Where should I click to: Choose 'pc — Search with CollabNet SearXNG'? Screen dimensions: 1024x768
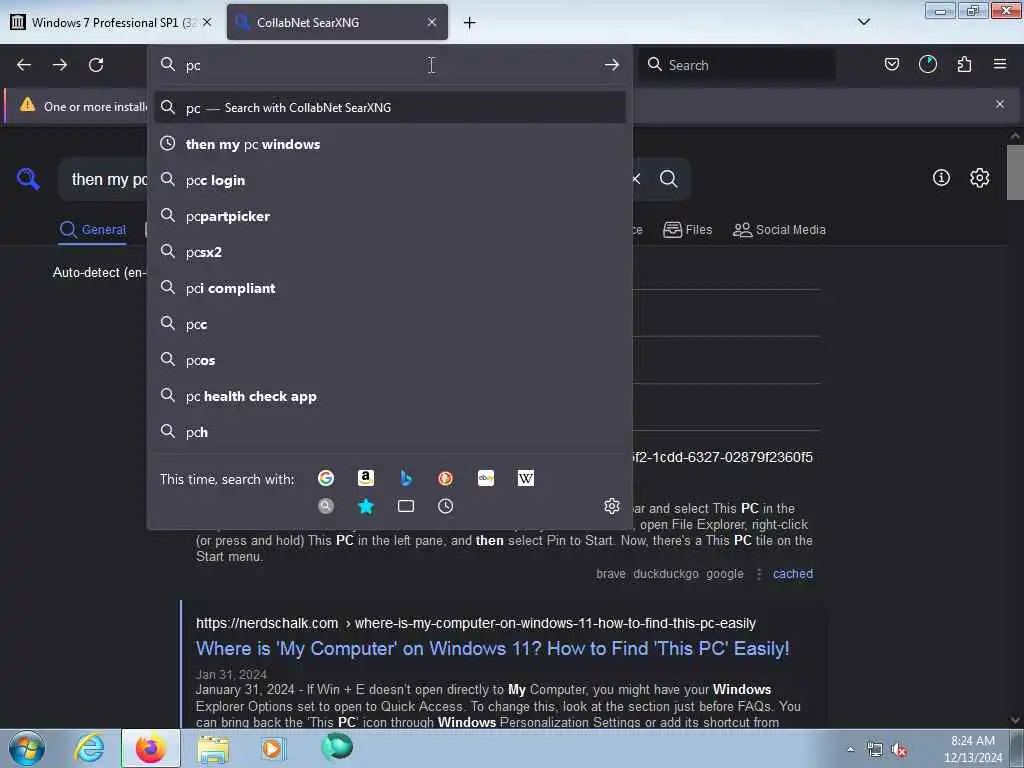[x=390, y=108]
